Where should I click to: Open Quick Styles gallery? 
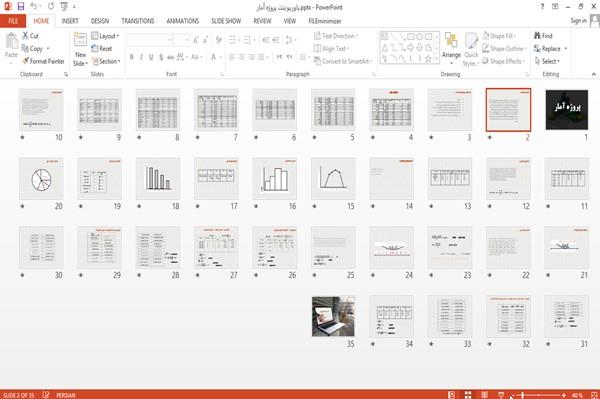click(x=471, y=49)
